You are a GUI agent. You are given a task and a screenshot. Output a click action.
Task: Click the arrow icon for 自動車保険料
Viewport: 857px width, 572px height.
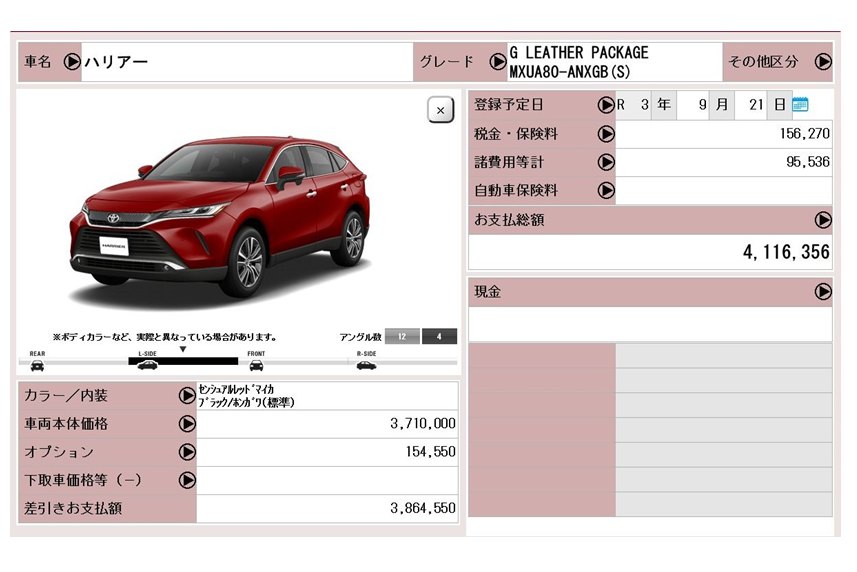[x=605, y=189]
